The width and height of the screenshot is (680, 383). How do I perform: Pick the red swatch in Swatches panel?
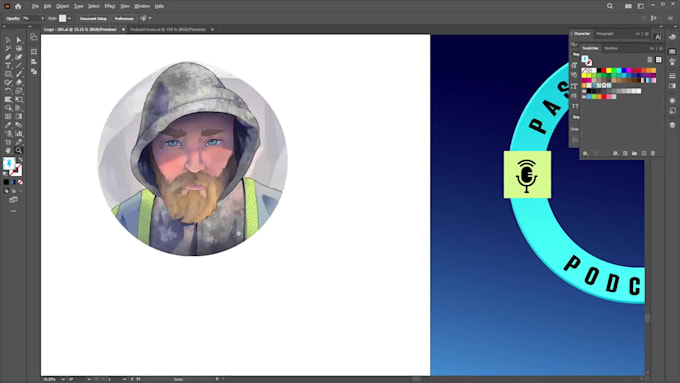604,70
